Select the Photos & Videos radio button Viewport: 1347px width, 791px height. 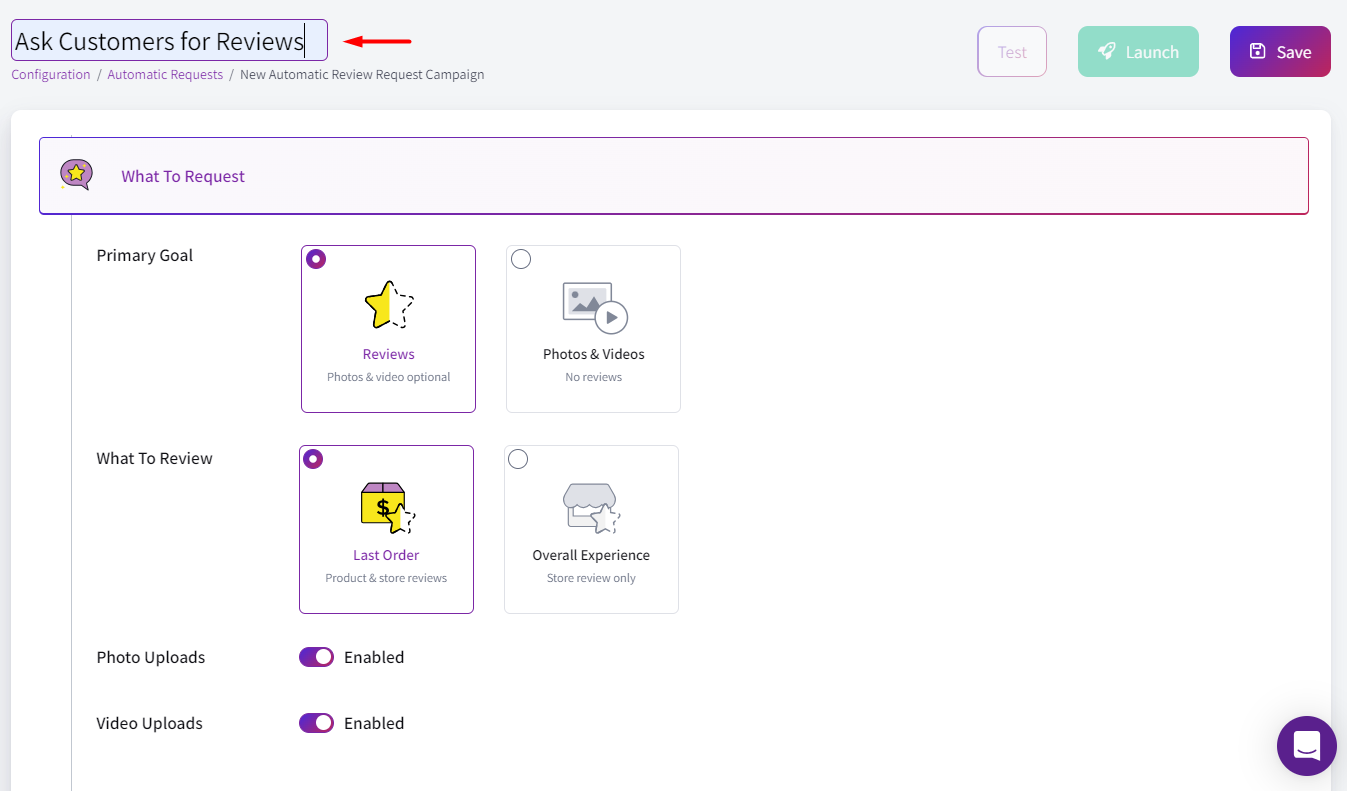click(521, 259)
